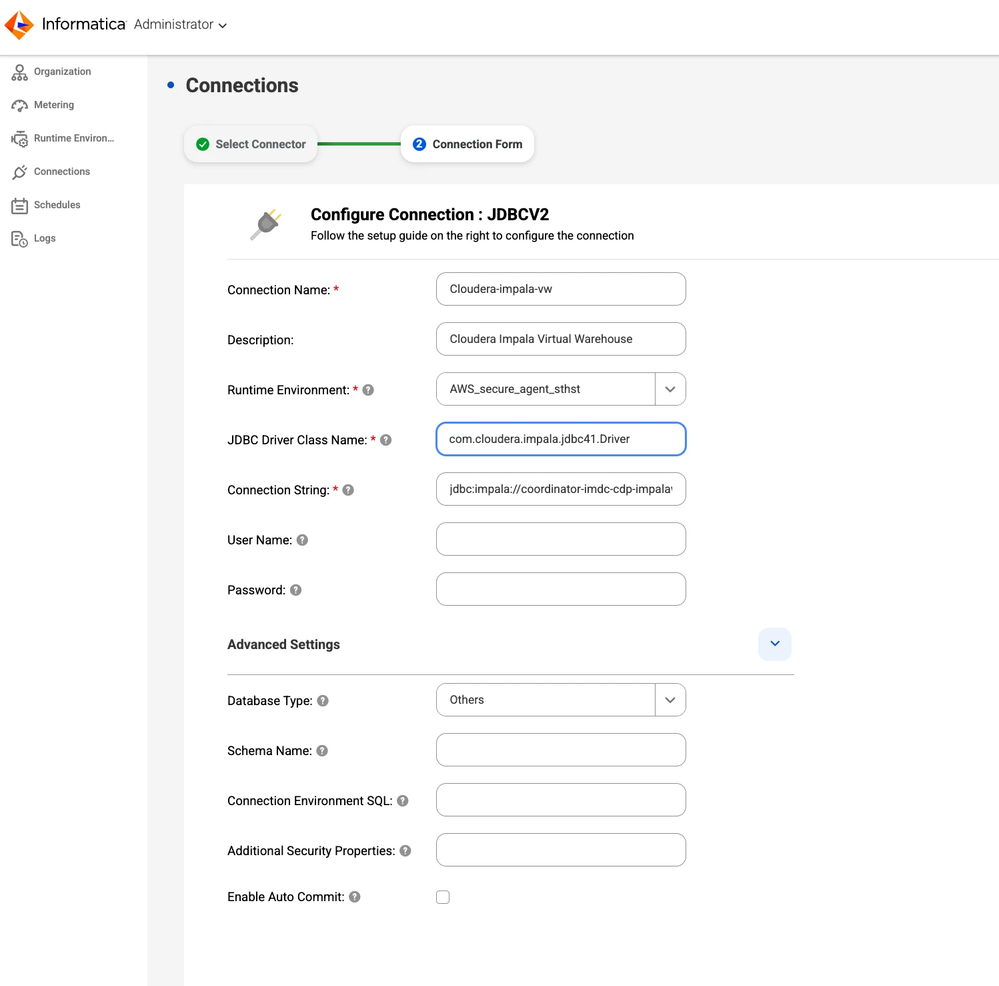Click the Connections plug sidebar icon
The image size is (999, 986).
(19, 172)
